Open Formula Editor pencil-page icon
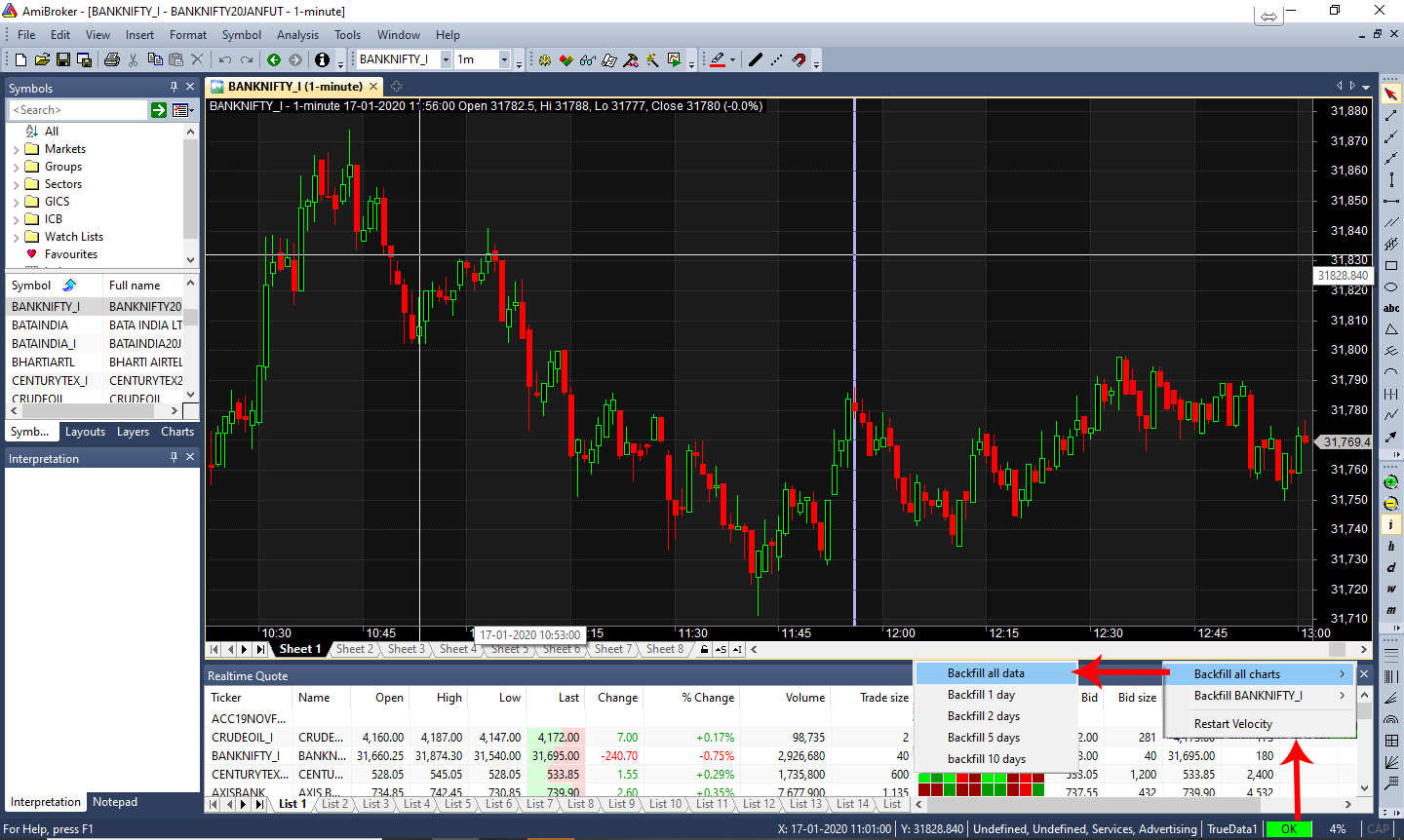The image size is (1404, 840). [x=609, y=59]
